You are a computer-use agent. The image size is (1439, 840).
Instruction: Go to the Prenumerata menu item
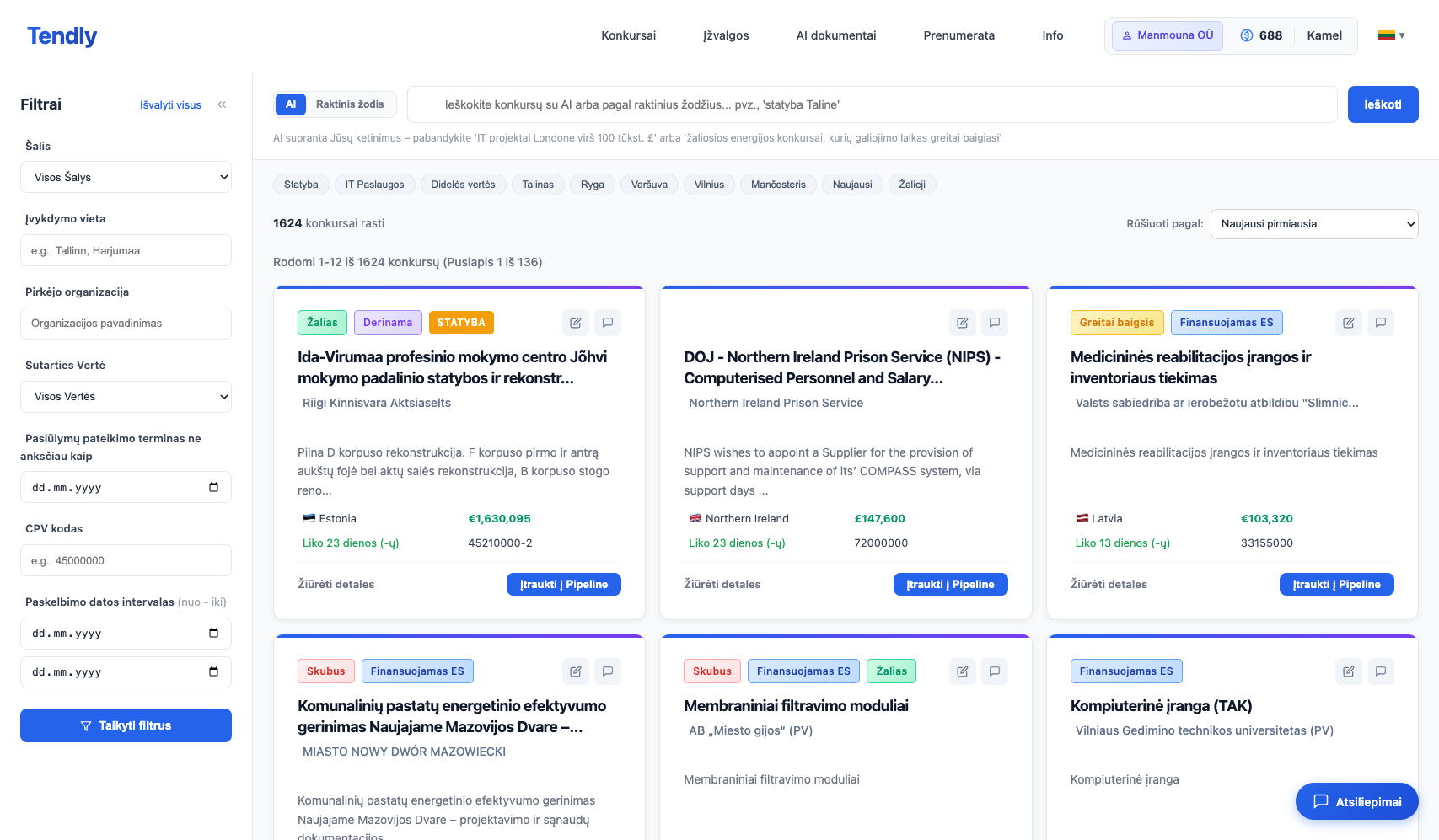click(958, 35)
